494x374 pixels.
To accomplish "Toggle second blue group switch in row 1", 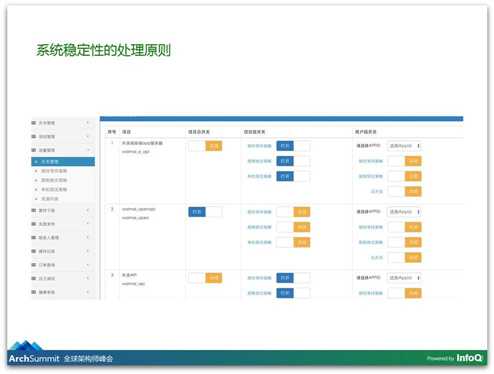I will click(293, 161).
